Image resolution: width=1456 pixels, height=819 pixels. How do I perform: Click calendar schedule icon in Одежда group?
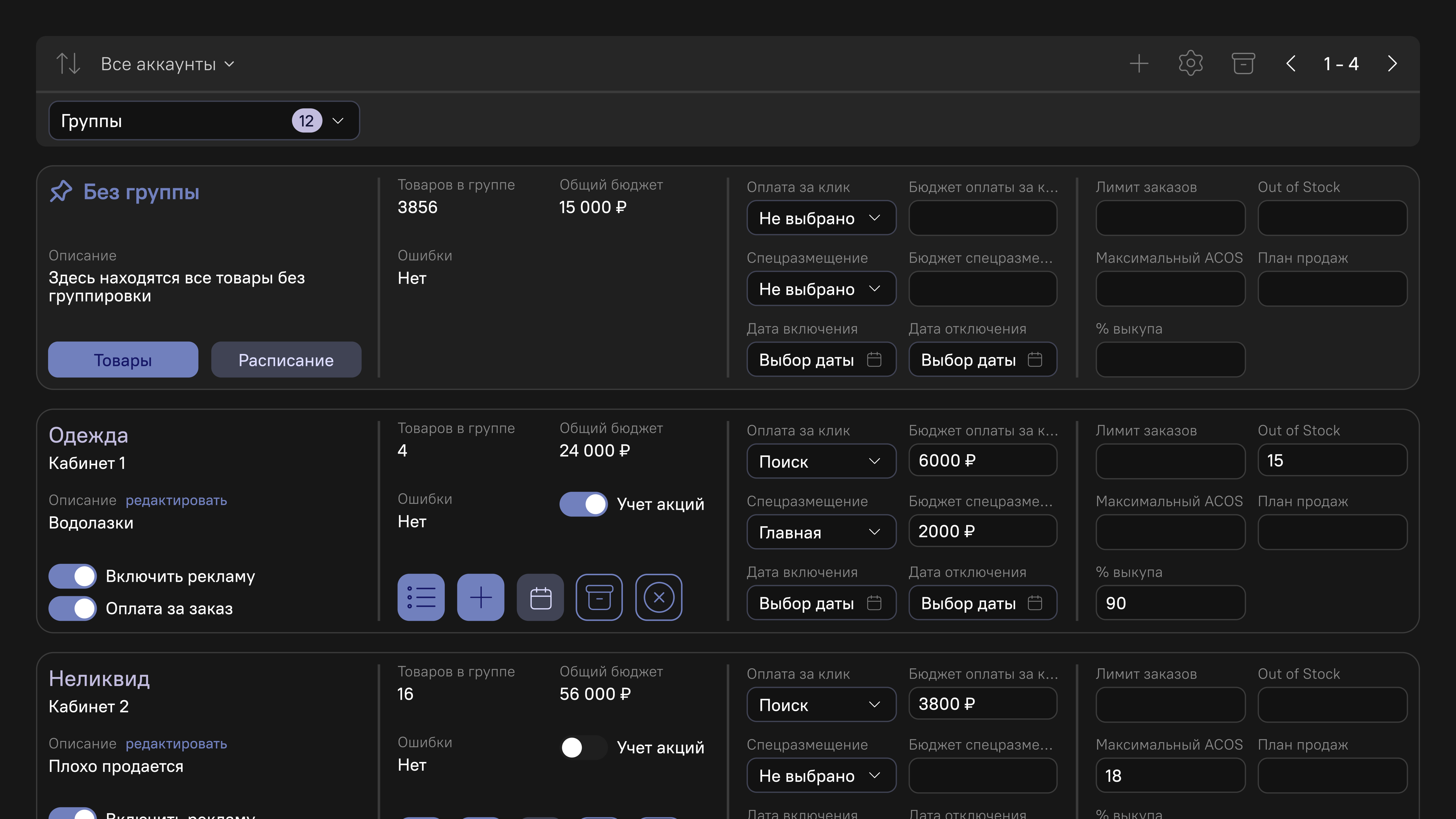(x=540, y=597)
